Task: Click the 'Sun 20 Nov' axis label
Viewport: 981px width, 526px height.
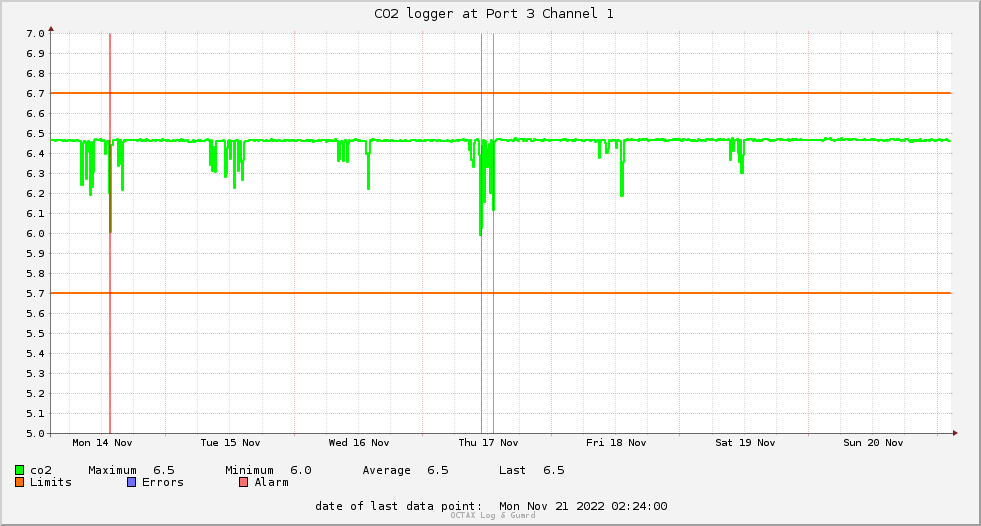Action: 873,443
